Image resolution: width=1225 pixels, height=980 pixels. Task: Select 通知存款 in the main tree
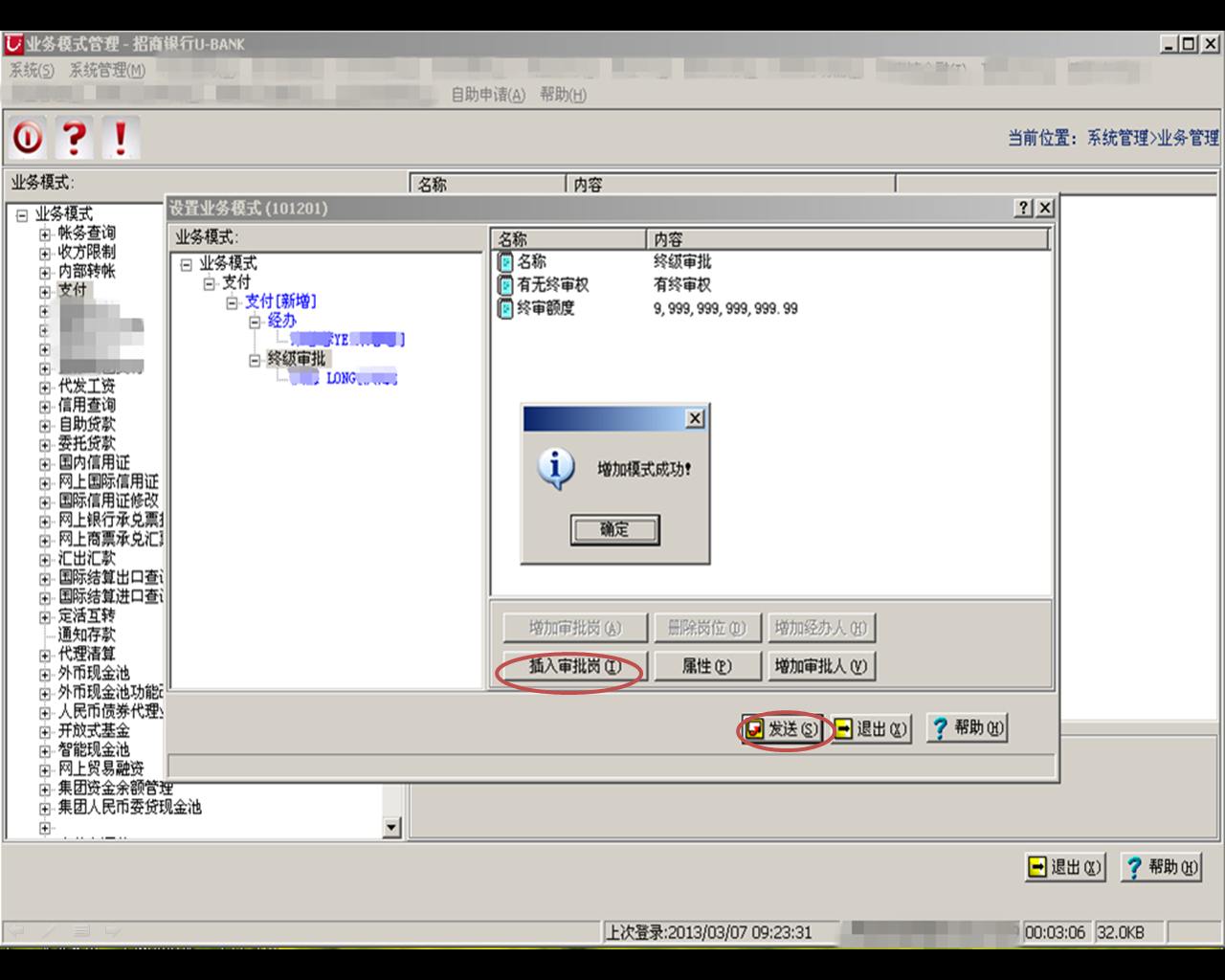click(87, 635)
